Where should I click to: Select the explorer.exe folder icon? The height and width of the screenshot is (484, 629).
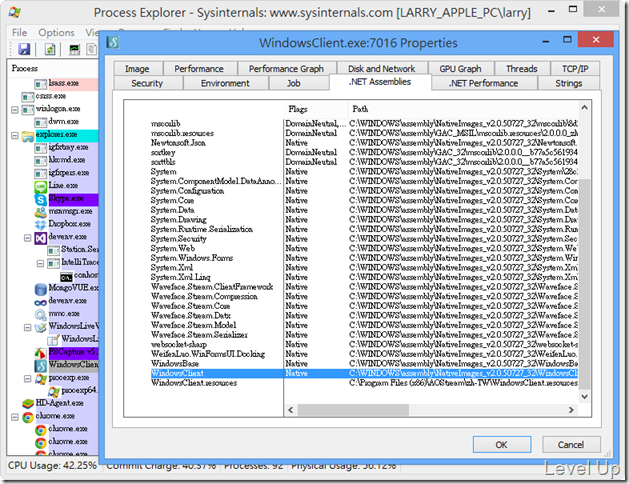pyautogui.click(x=28, y=136)
